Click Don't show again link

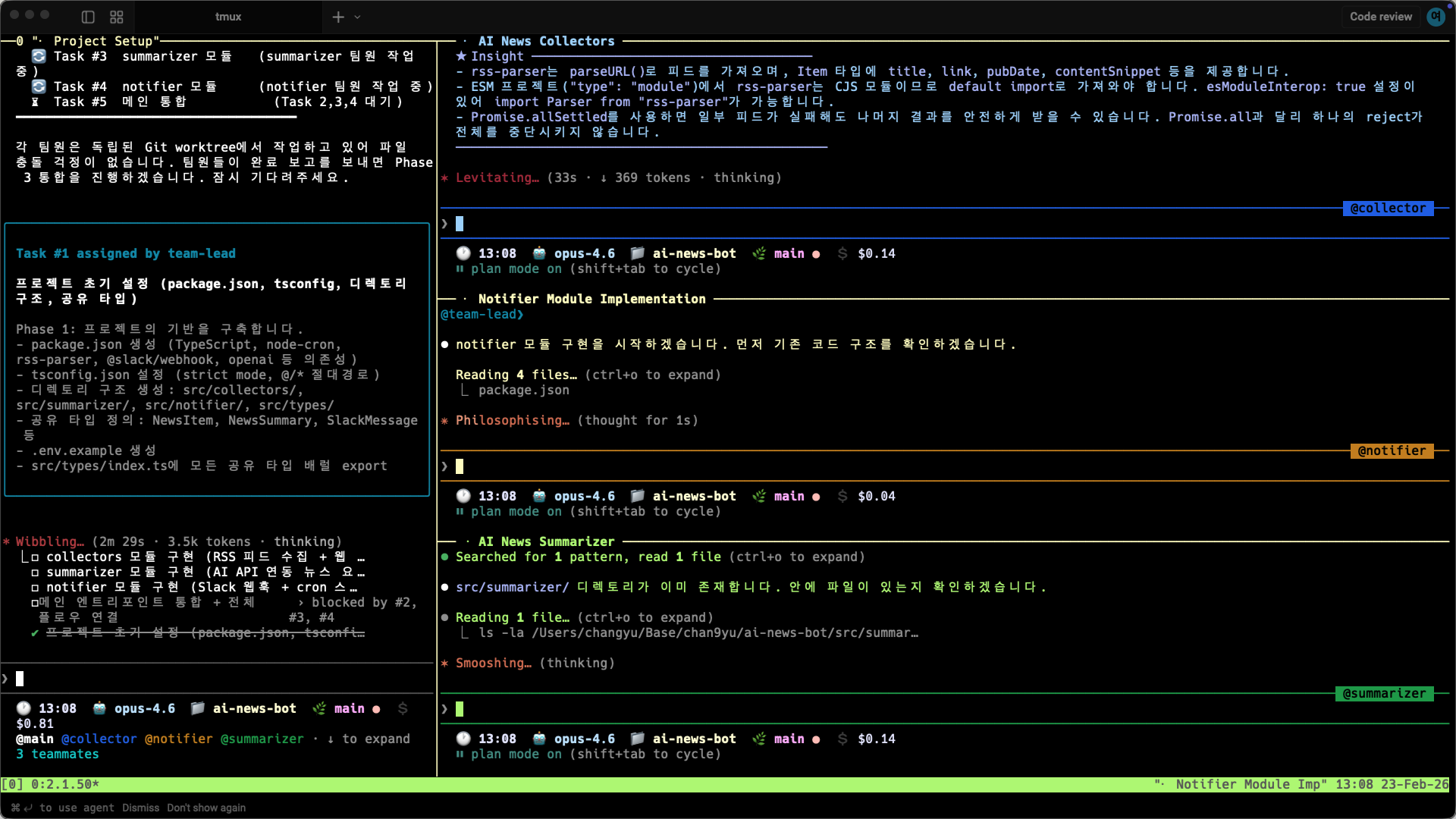[206, 808]
